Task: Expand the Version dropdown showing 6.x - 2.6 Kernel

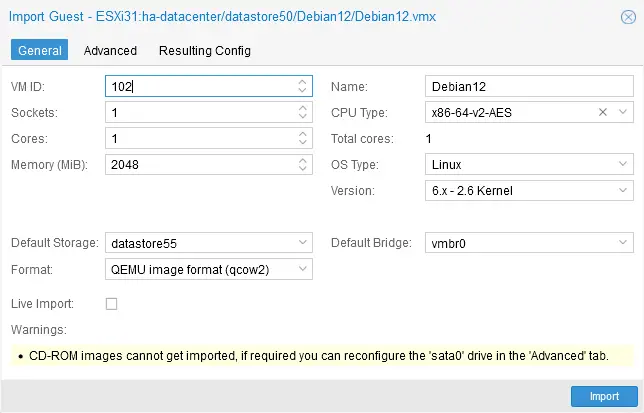Action: (x=623, y=190)
